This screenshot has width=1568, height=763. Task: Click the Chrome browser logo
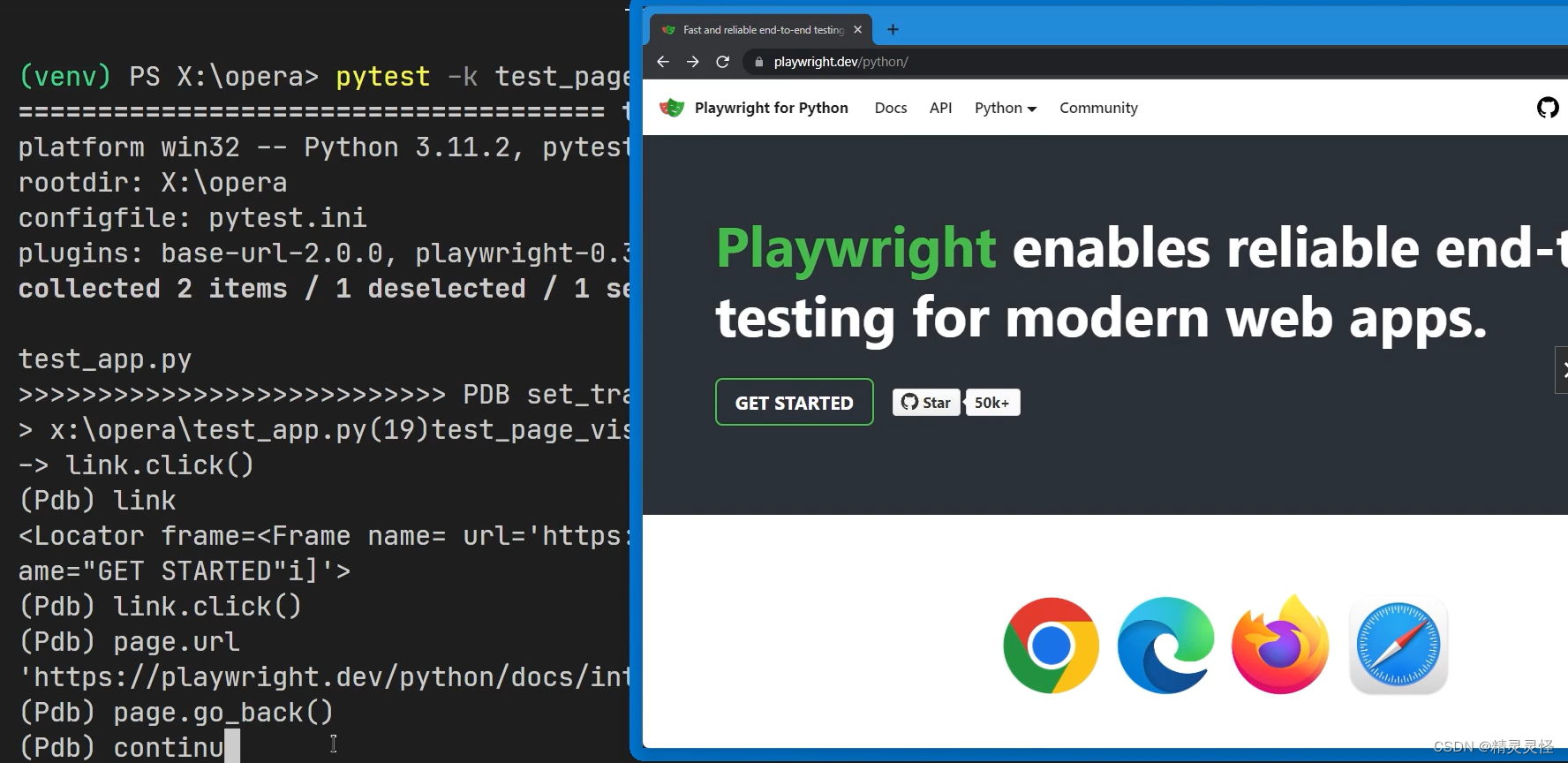click(x=1051, y=646)
